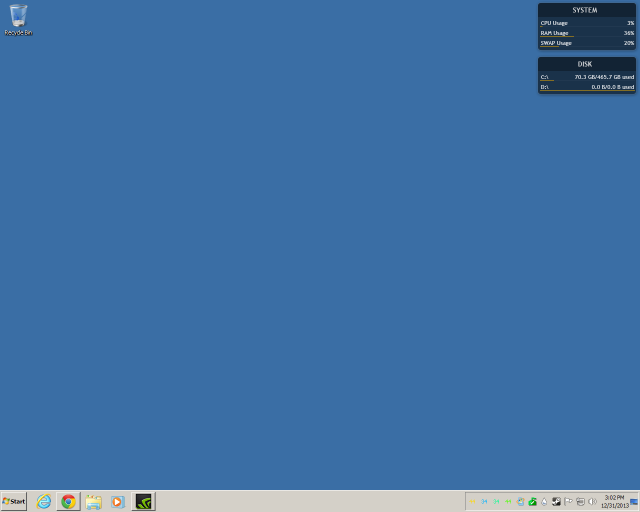Launch Internet Explorer from the taskbar

point(44,501)
